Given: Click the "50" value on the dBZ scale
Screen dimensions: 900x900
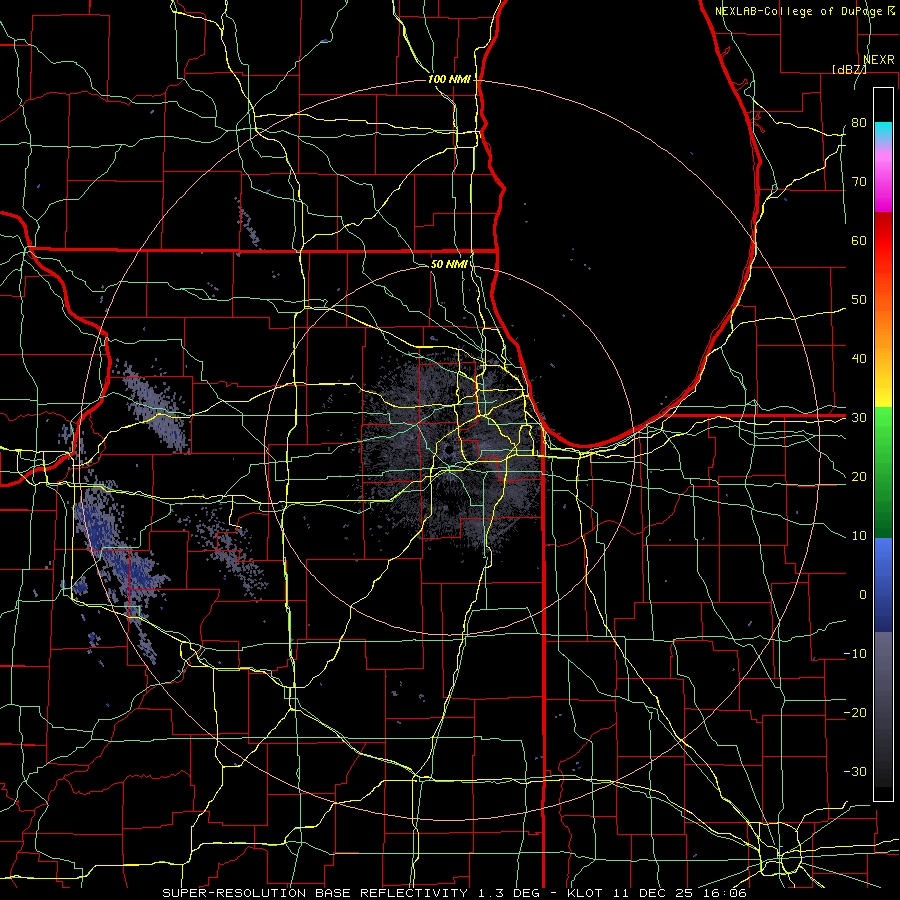Looking at the screenshot, I should 859,300.
